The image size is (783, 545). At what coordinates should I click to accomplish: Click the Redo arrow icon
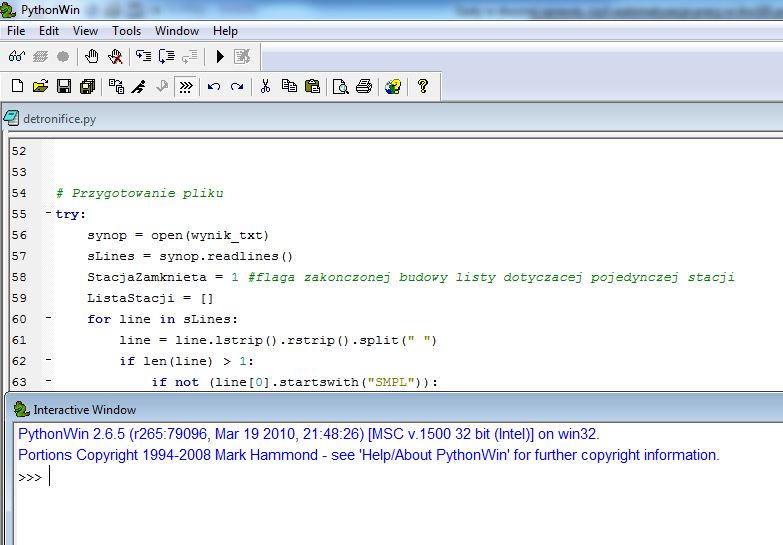[x=237, y=86]
